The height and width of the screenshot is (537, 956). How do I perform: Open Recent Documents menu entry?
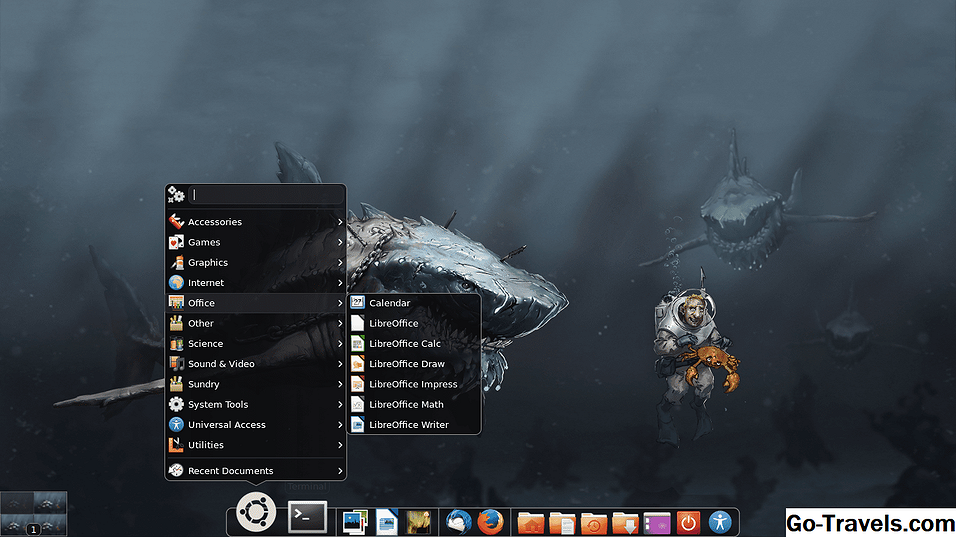click(x=255, y=471)
